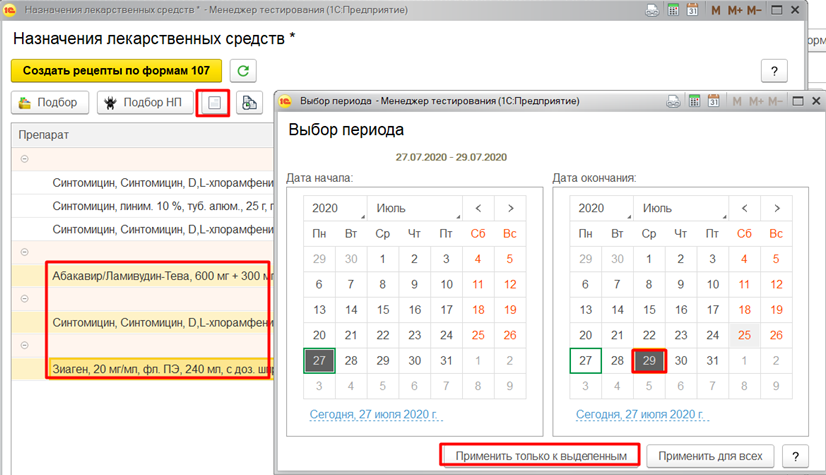The image size is (826, 475).
Task: Open the Подбор НП toolbar button
Action: (147, 103)
